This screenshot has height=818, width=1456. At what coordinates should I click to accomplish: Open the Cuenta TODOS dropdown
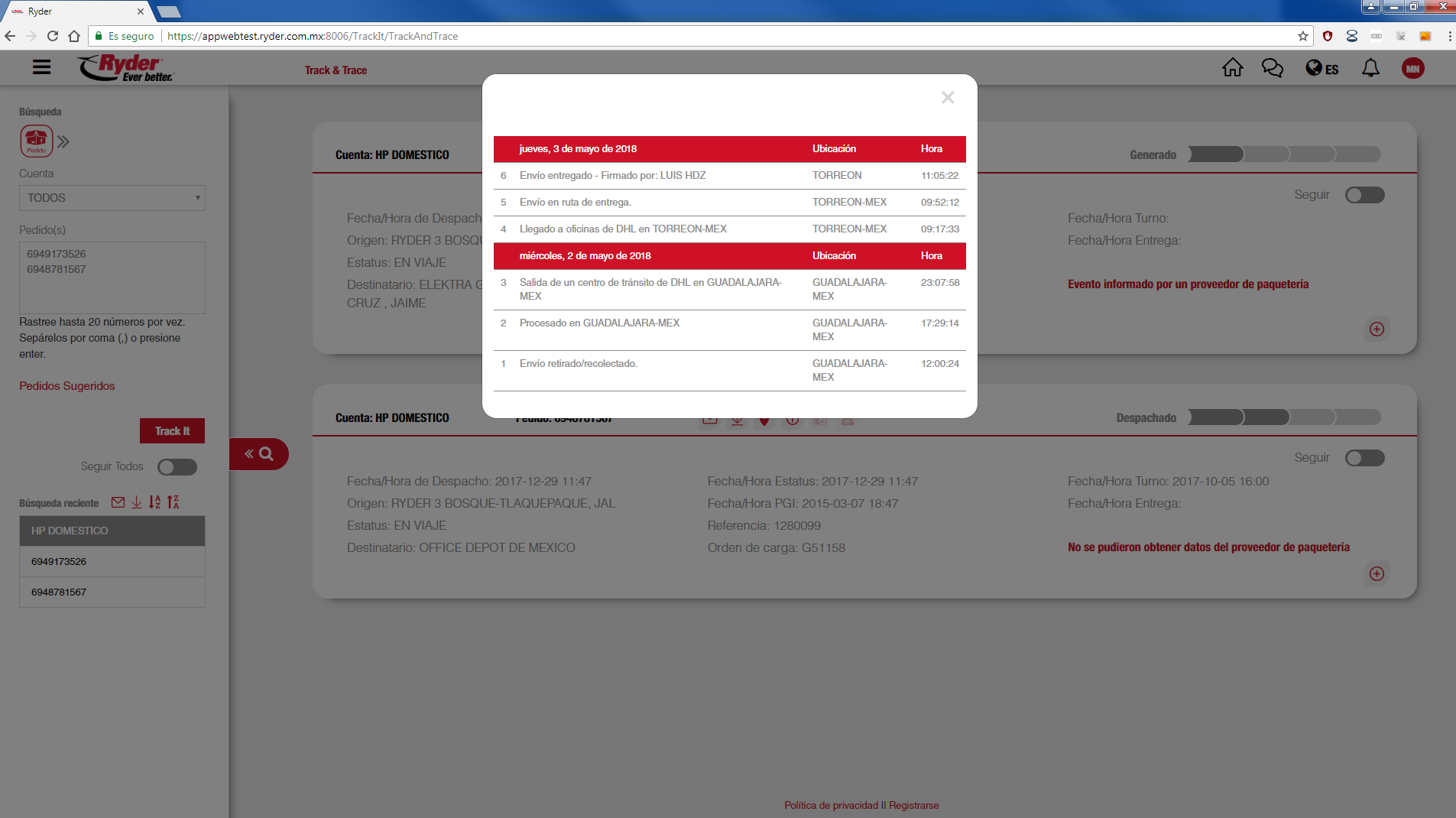[x=112, y=198]
